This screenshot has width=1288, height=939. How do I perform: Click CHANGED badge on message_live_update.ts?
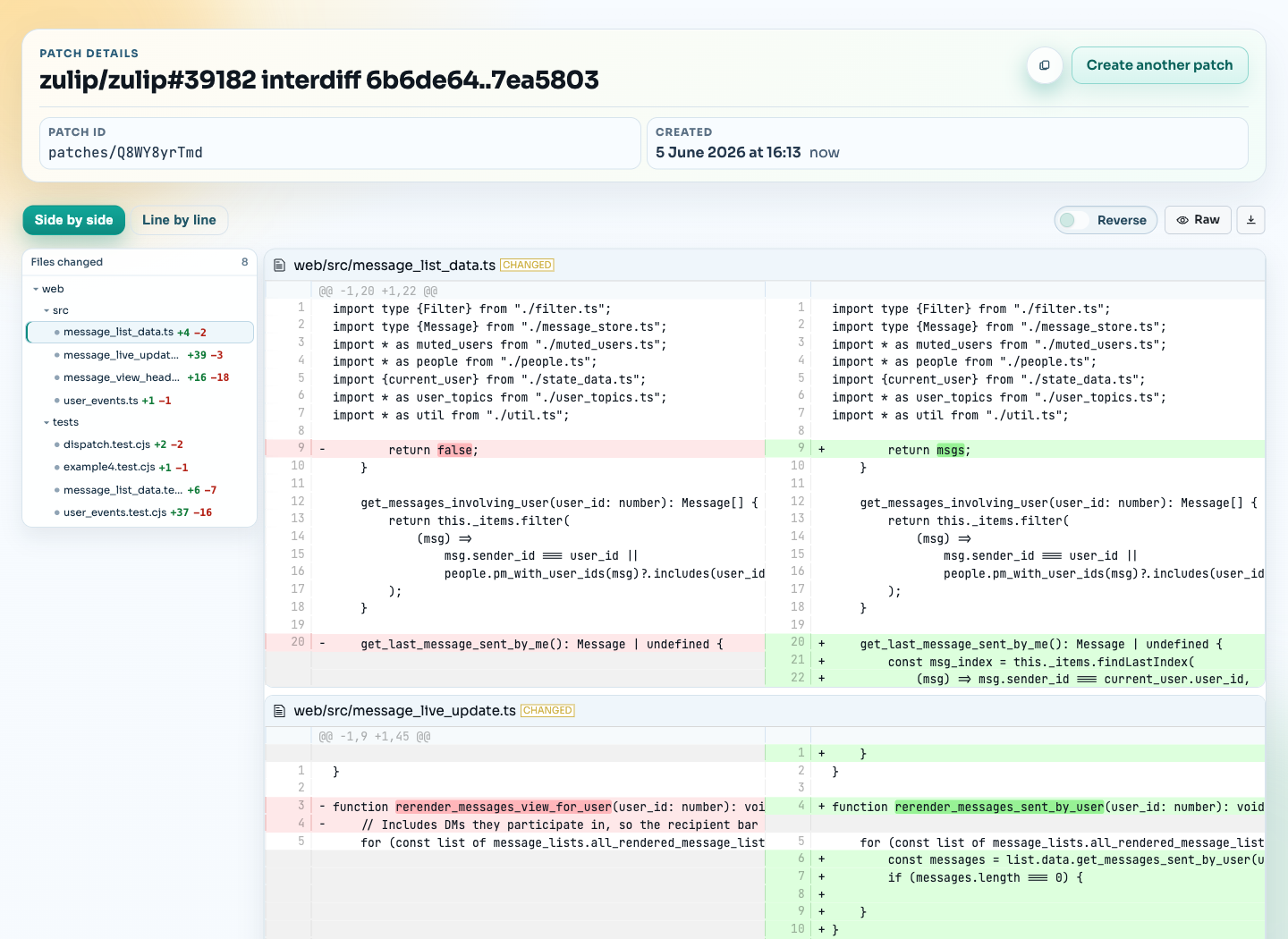pos(547,710)
